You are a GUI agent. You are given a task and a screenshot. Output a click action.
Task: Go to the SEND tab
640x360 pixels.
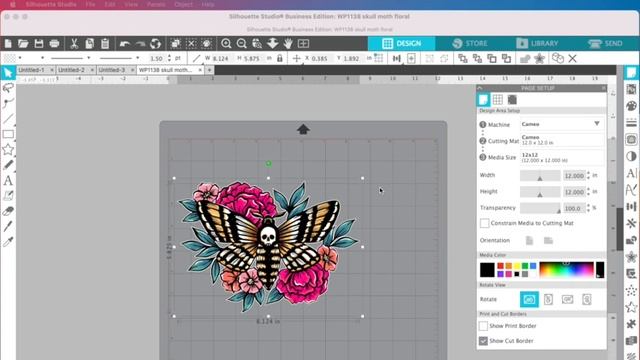tap(605, 43)
